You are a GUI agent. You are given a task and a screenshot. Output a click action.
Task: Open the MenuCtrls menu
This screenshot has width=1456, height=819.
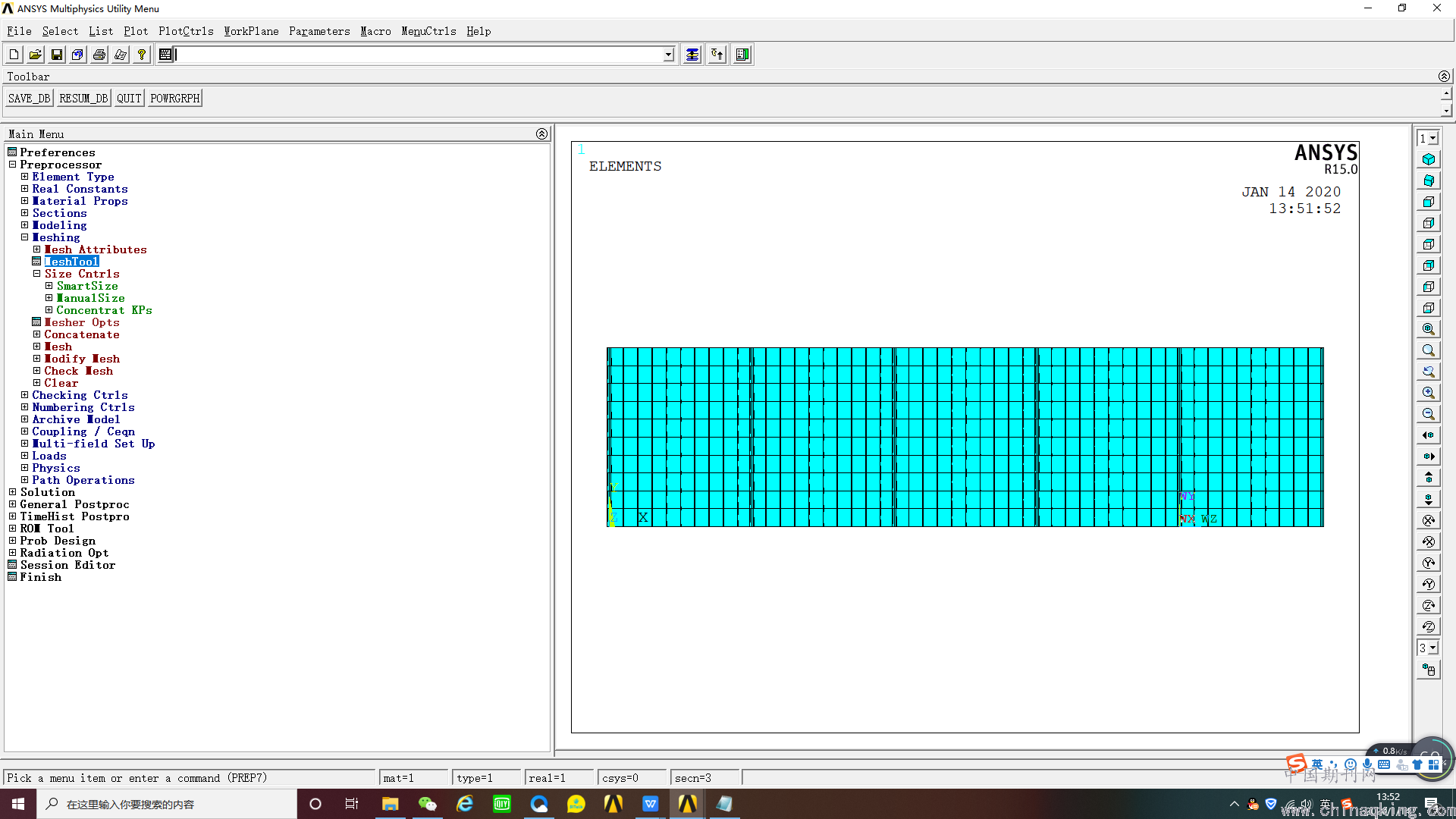click(x=428, y=31)
